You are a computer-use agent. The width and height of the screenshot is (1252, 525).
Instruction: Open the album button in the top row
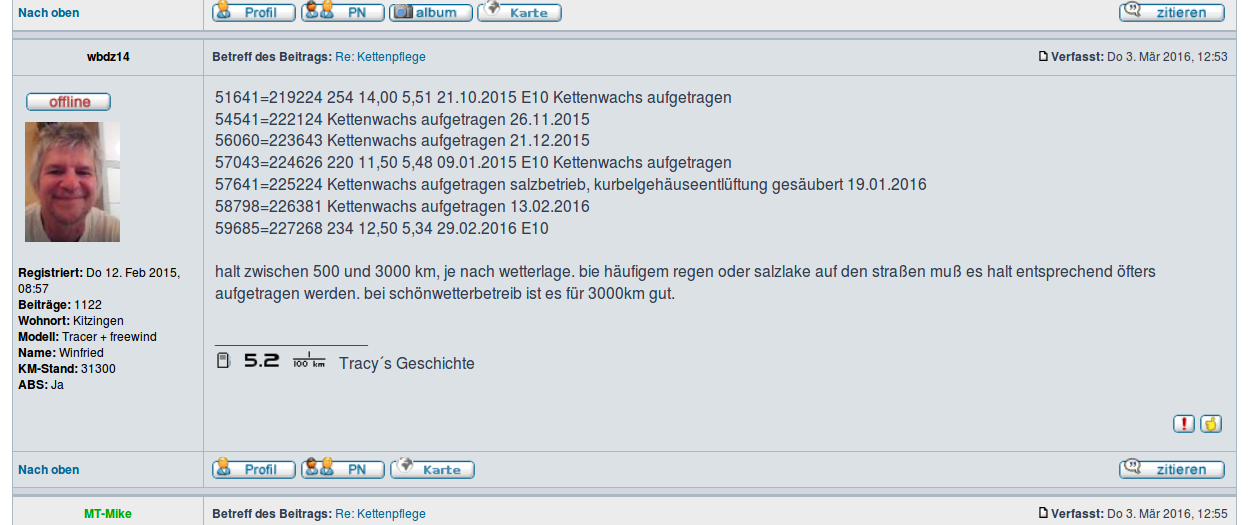click(x=430, y=13)
